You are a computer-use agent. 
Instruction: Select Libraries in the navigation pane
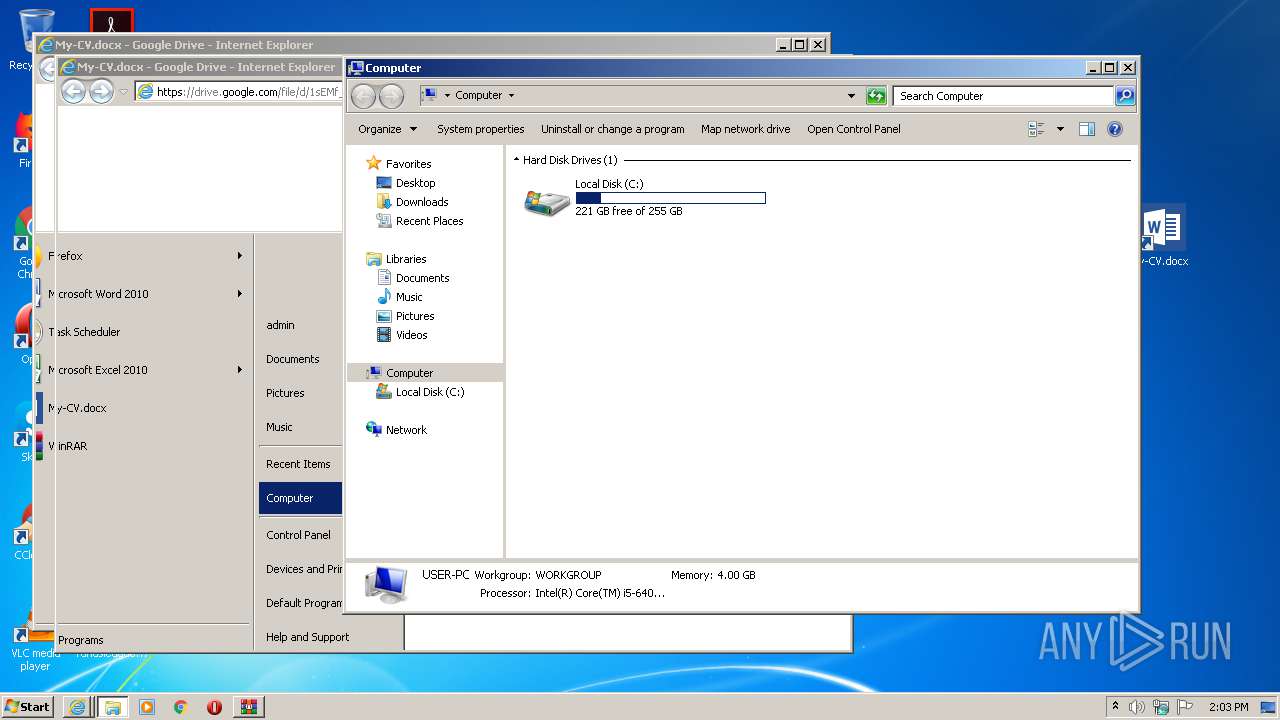(x=406, y=259)
